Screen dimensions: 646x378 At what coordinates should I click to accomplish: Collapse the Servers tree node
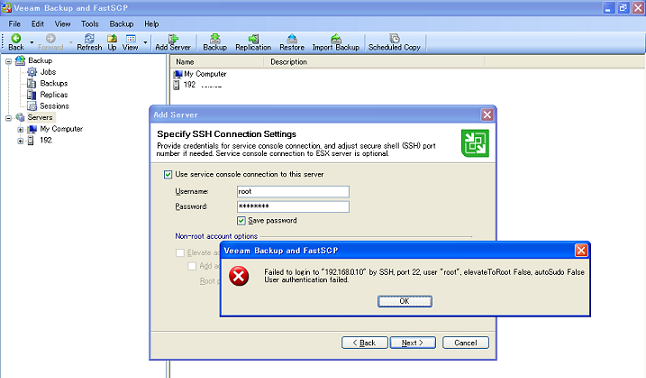pyautogui.click(x=8, y=118)
